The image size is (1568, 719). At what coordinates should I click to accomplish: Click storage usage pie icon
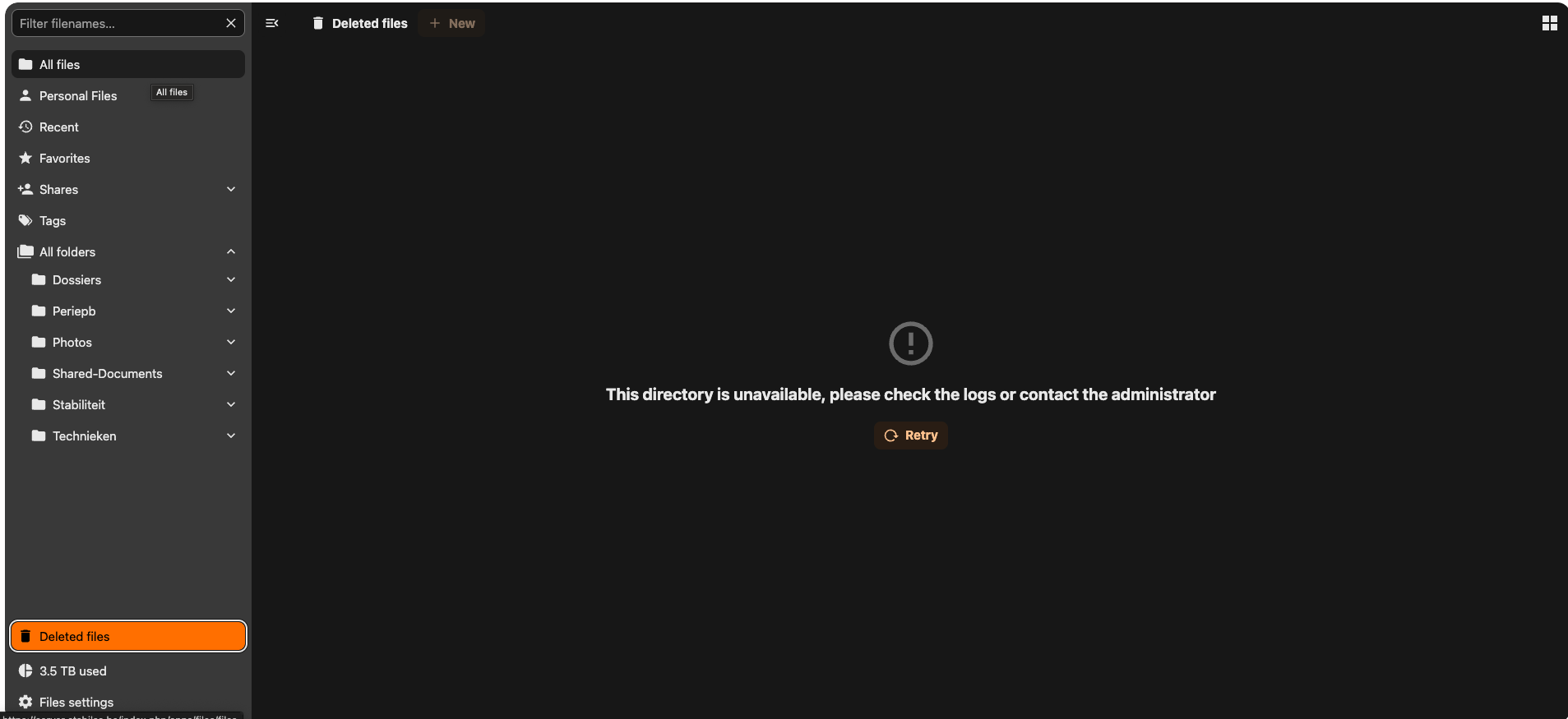(25, 671)
